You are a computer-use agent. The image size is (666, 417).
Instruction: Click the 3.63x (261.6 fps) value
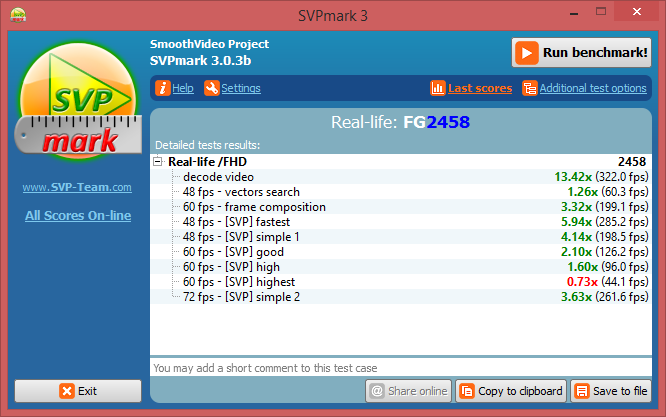[x=604, y=297]
